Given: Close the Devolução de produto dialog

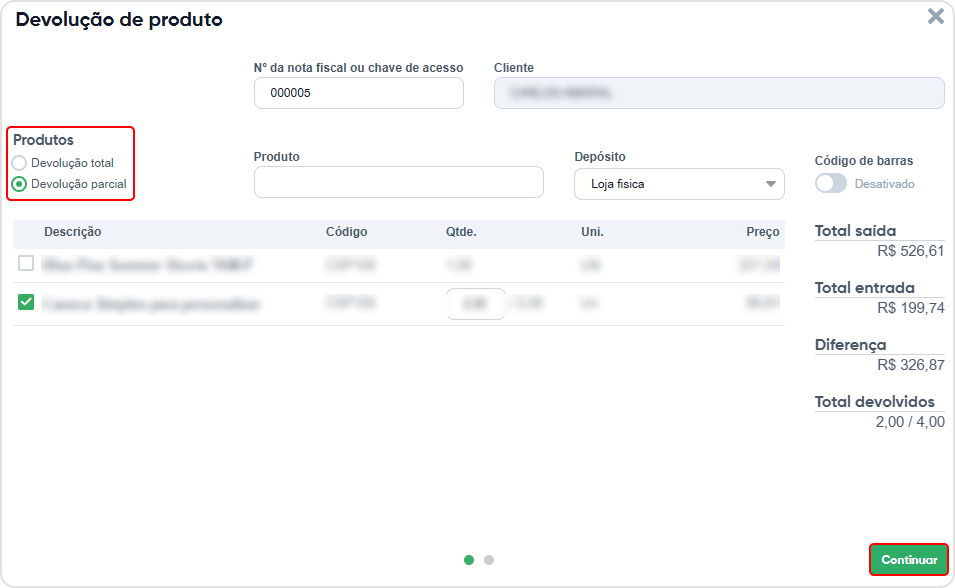Looking at the screenshot, I should (x=936, y=16).
